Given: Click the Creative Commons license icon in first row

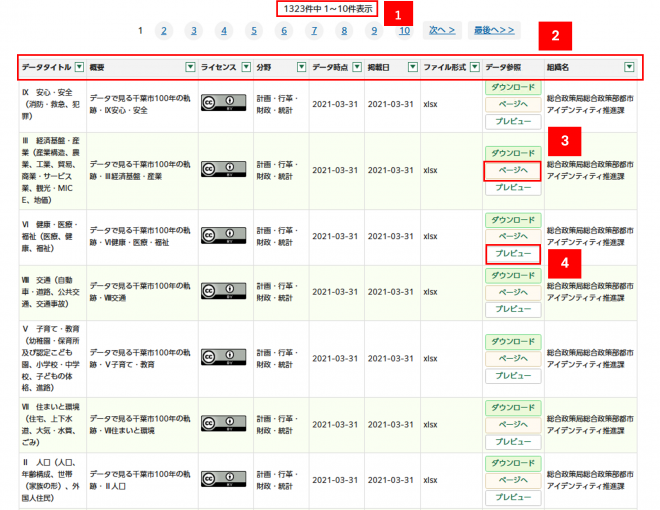Looking at the screenshot, I should tap(223, 103).
